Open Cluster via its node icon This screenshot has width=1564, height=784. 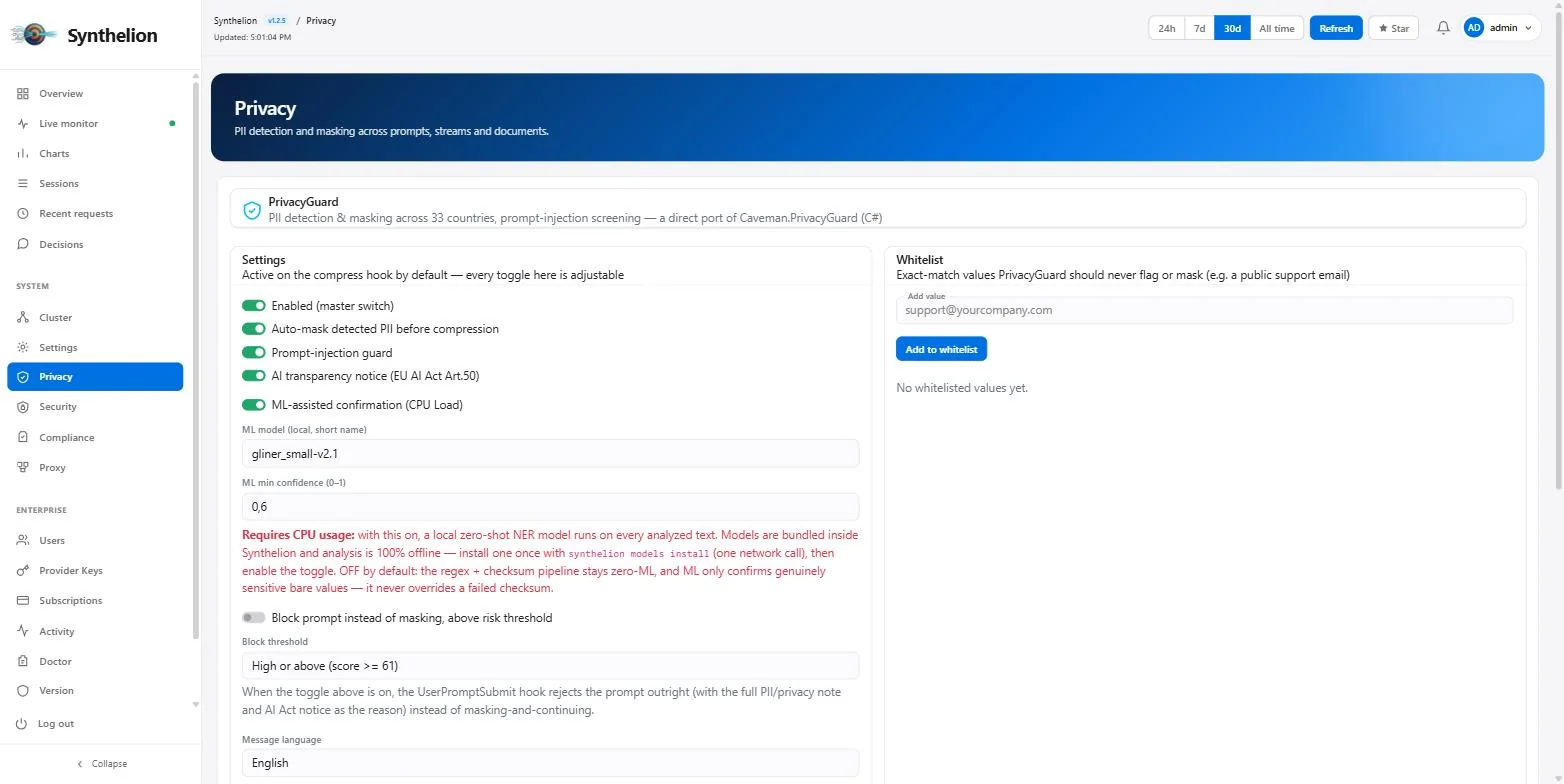[x=23, y=318]
